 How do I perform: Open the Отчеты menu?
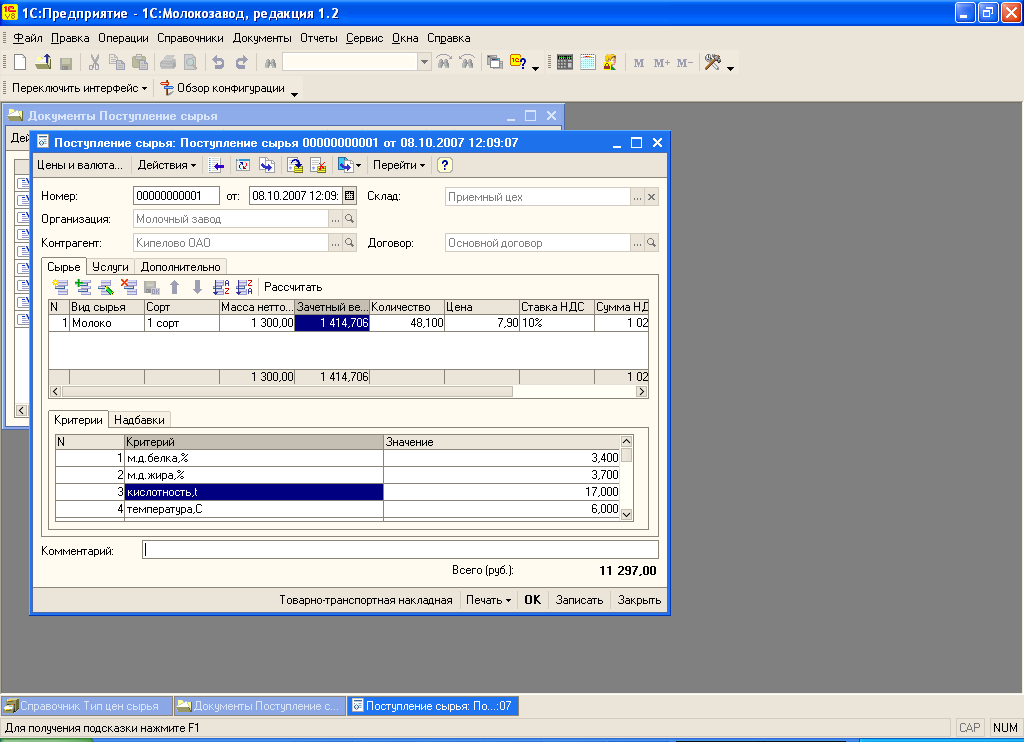tap(319, 38)
